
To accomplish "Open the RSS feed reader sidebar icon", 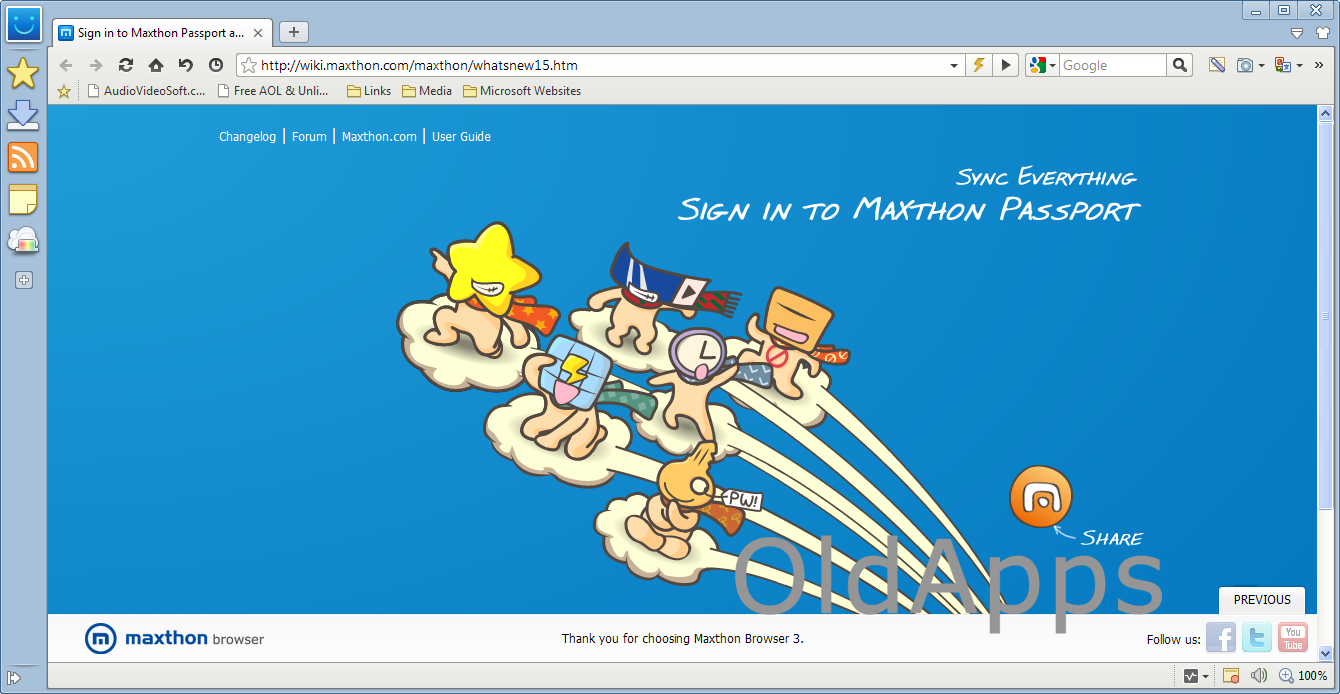I will coord(23,157).
